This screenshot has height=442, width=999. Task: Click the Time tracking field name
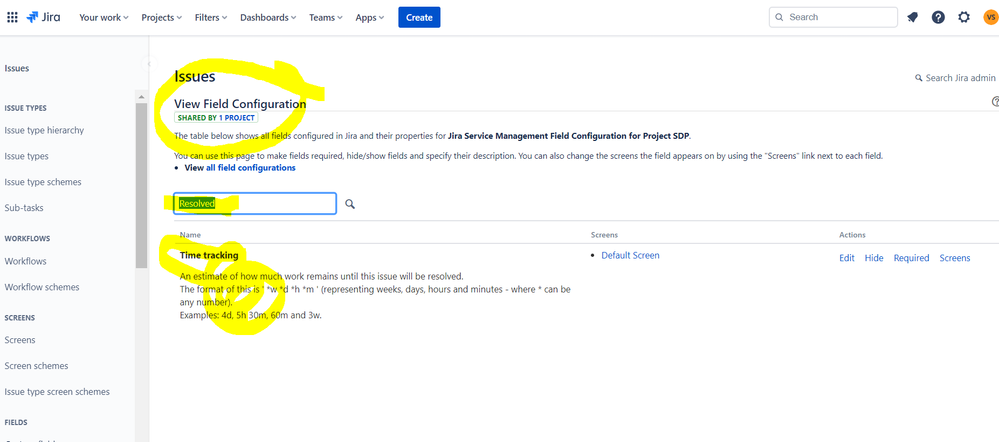(x=209, y=255)
